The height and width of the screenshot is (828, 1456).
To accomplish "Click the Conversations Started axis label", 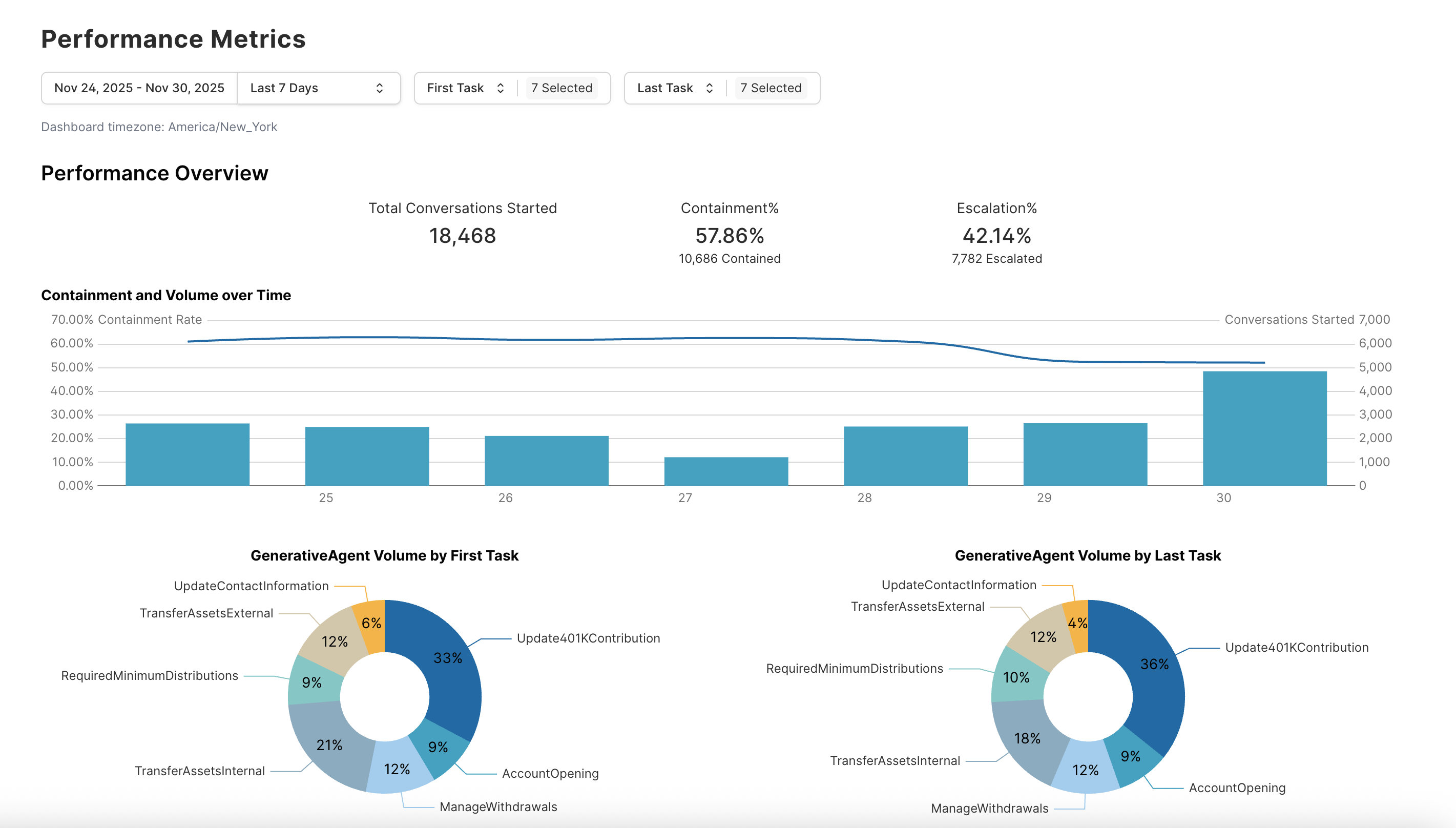I will pos(1289,320).
